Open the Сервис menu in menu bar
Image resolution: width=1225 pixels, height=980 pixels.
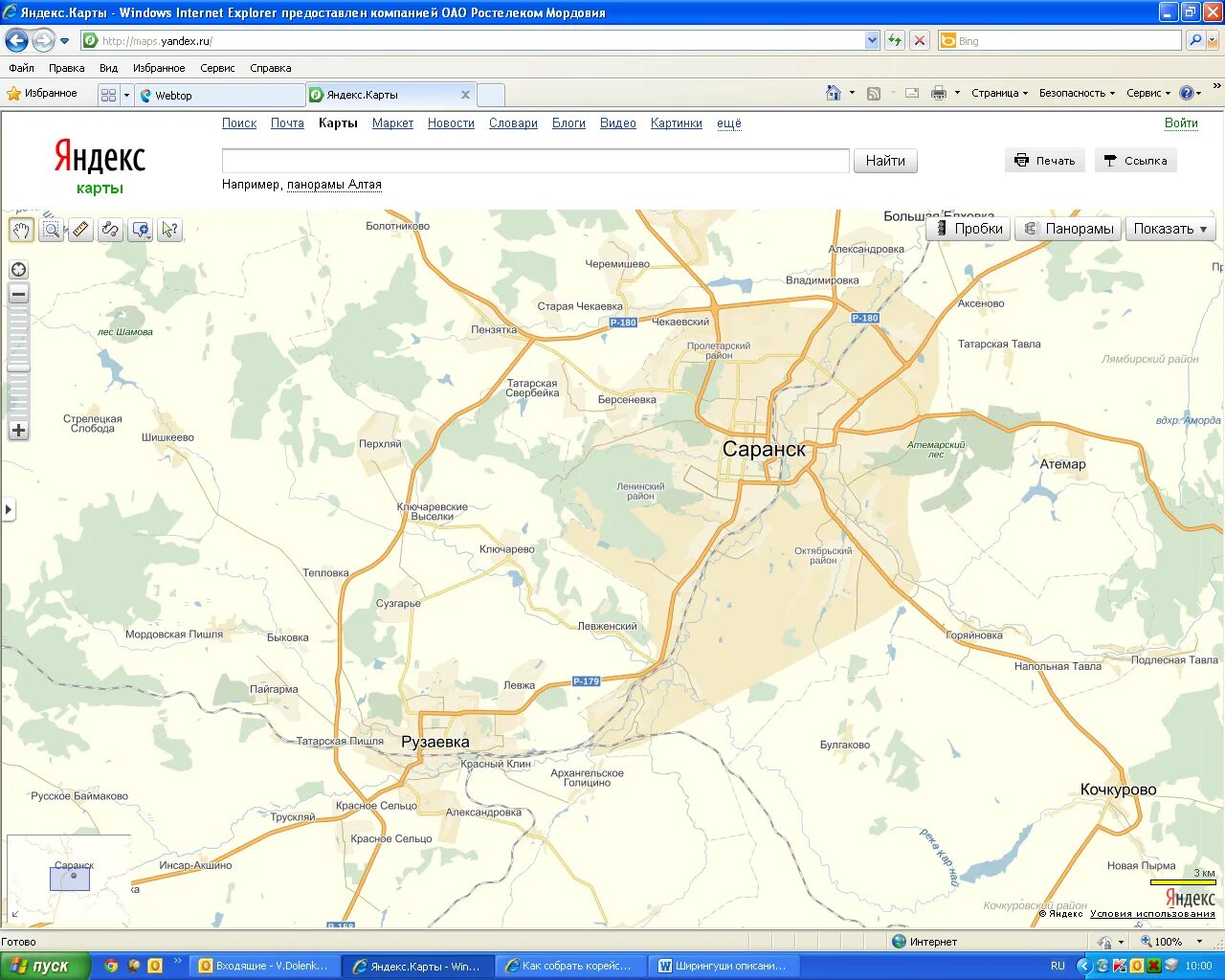(x=217, y=68)
